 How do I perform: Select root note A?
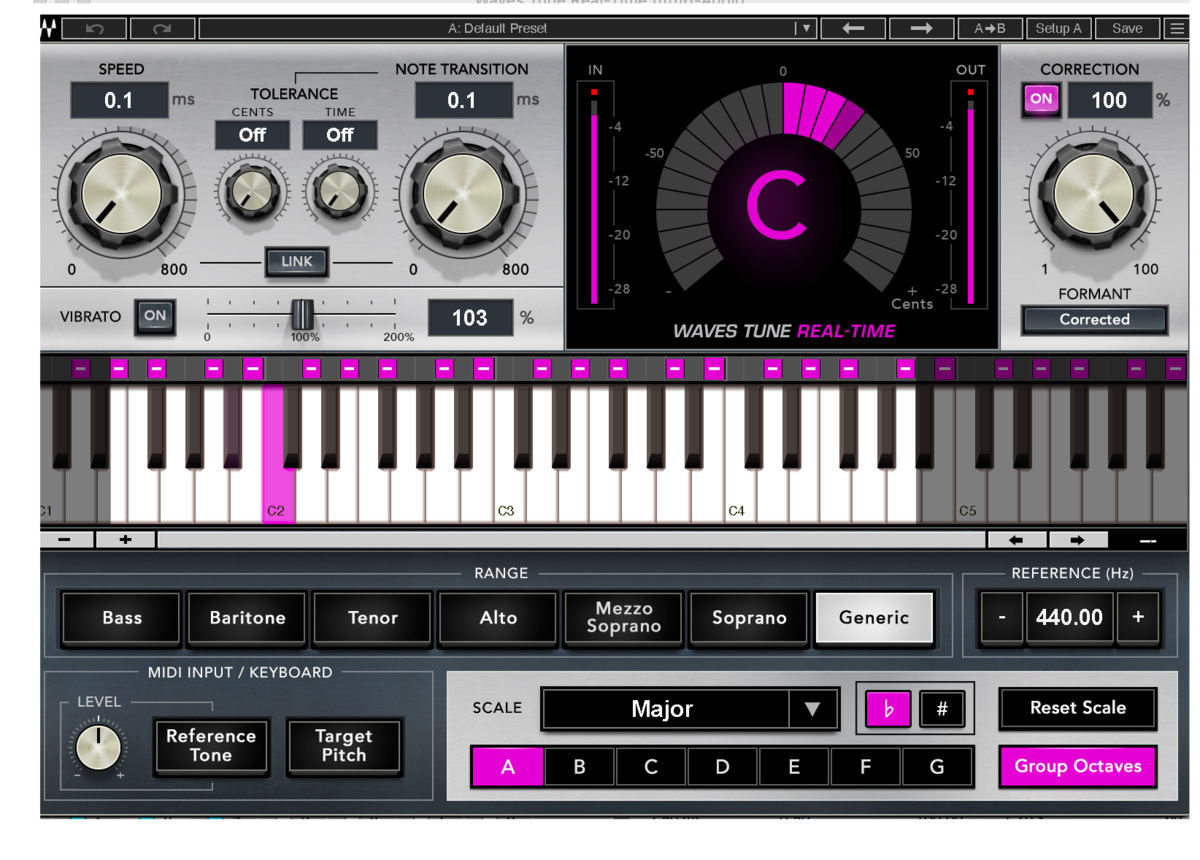pyautogui.click(x=508, y=768)
